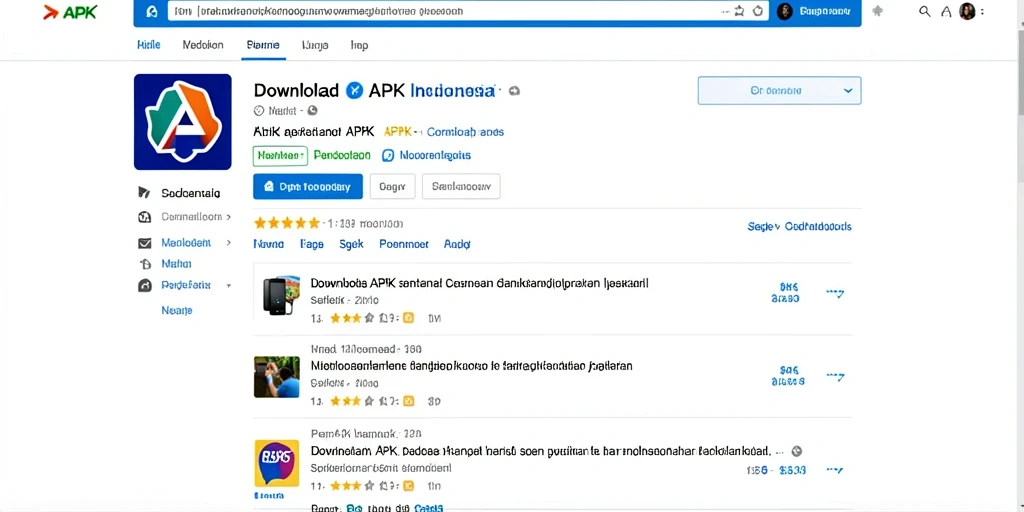Viewport: 1024px width, 512px height.
Task: Click the icon beside Nahan in sidebar
Action: (146, 264)
